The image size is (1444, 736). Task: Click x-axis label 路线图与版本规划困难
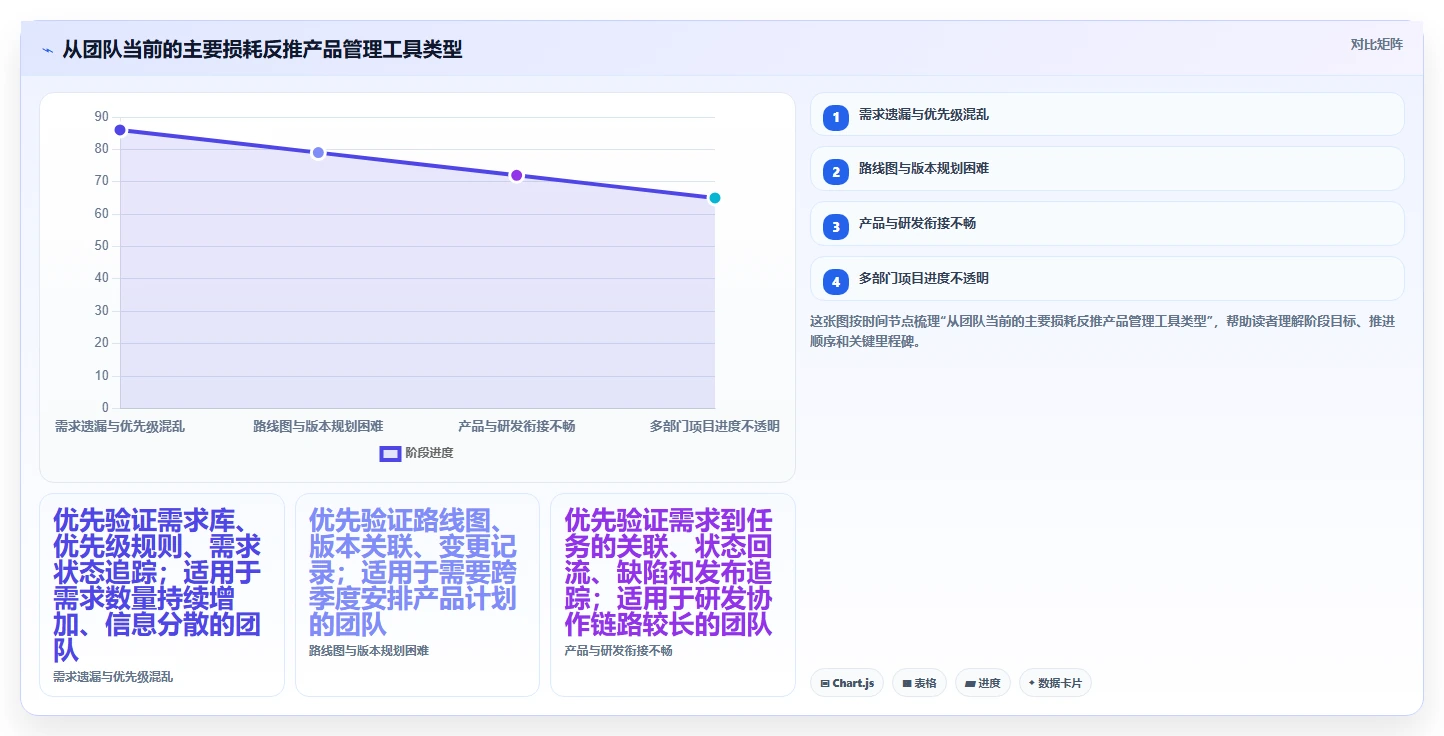click(x=318, y=426)
